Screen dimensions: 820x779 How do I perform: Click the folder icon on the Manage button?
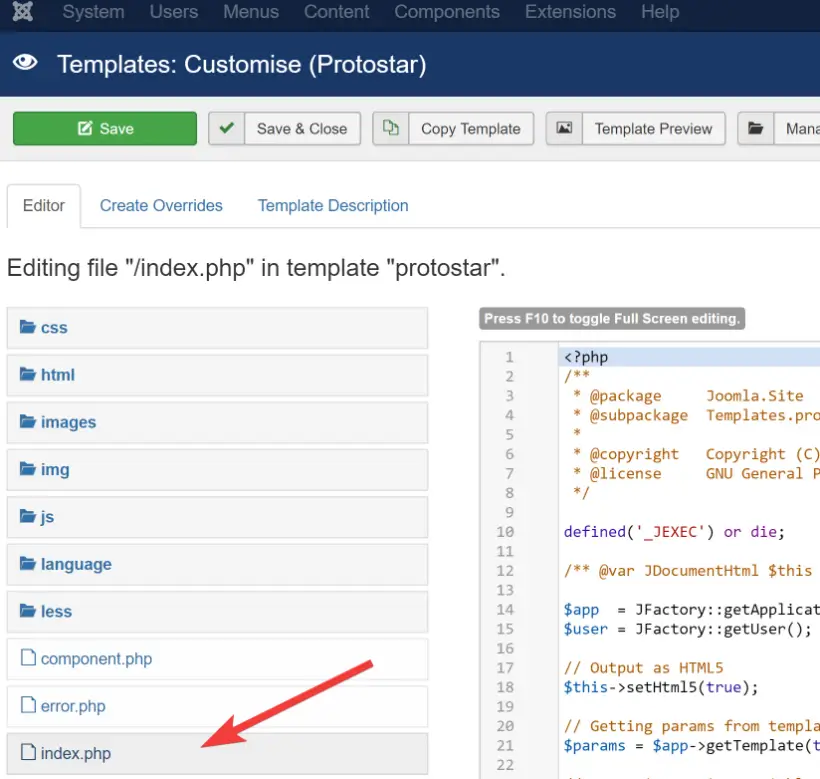click(x=755, y=128)
